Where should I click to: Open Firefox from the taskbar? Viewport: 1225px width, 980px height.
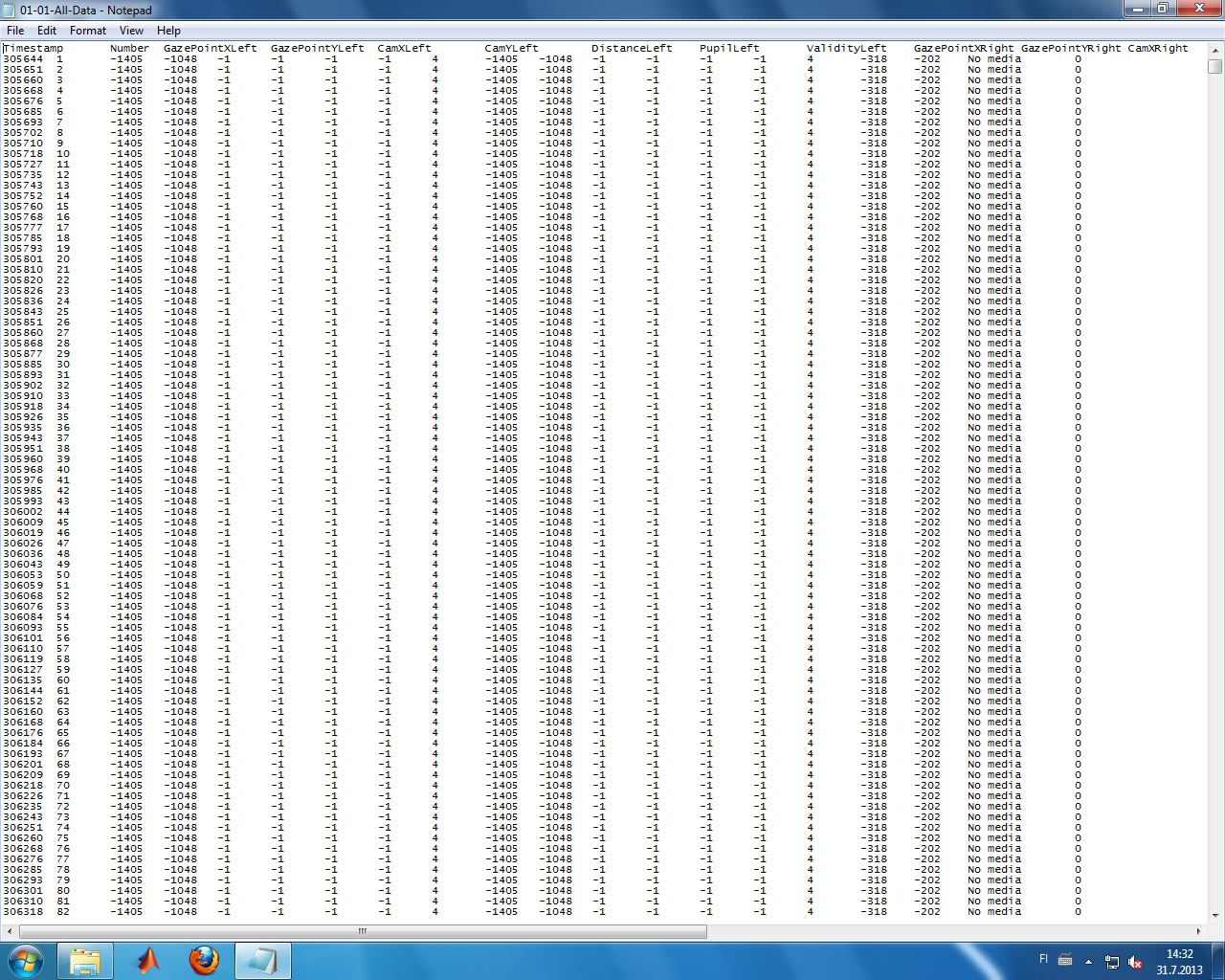[204, 961]
